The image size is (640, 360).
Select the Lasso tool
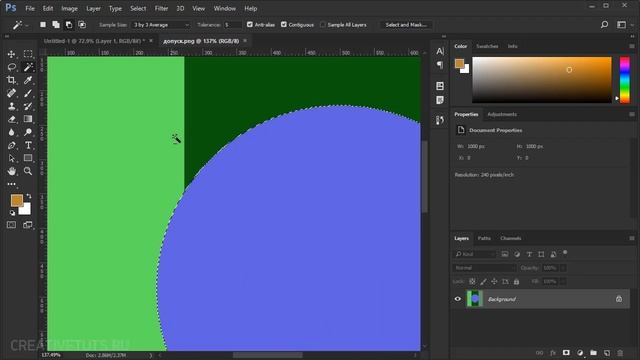11,67
